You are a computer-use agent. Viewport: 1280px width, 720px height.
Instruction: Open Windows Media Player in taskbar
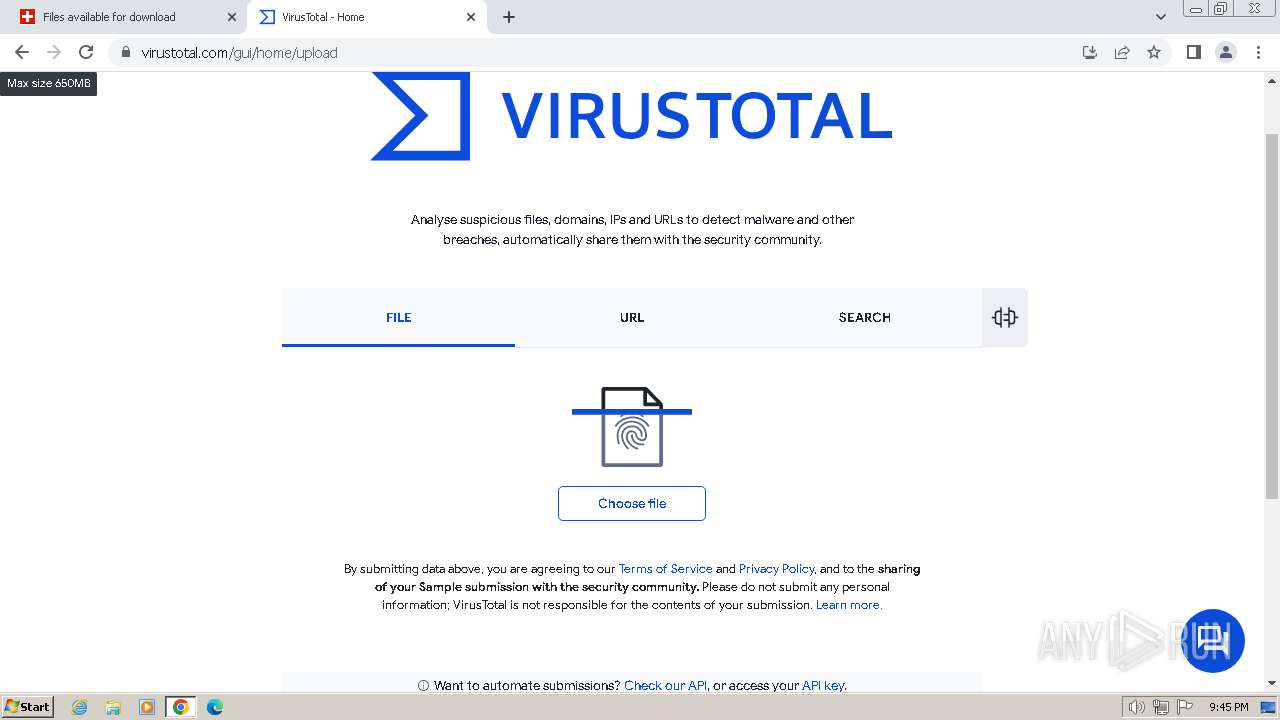click(x=147, y=707)
